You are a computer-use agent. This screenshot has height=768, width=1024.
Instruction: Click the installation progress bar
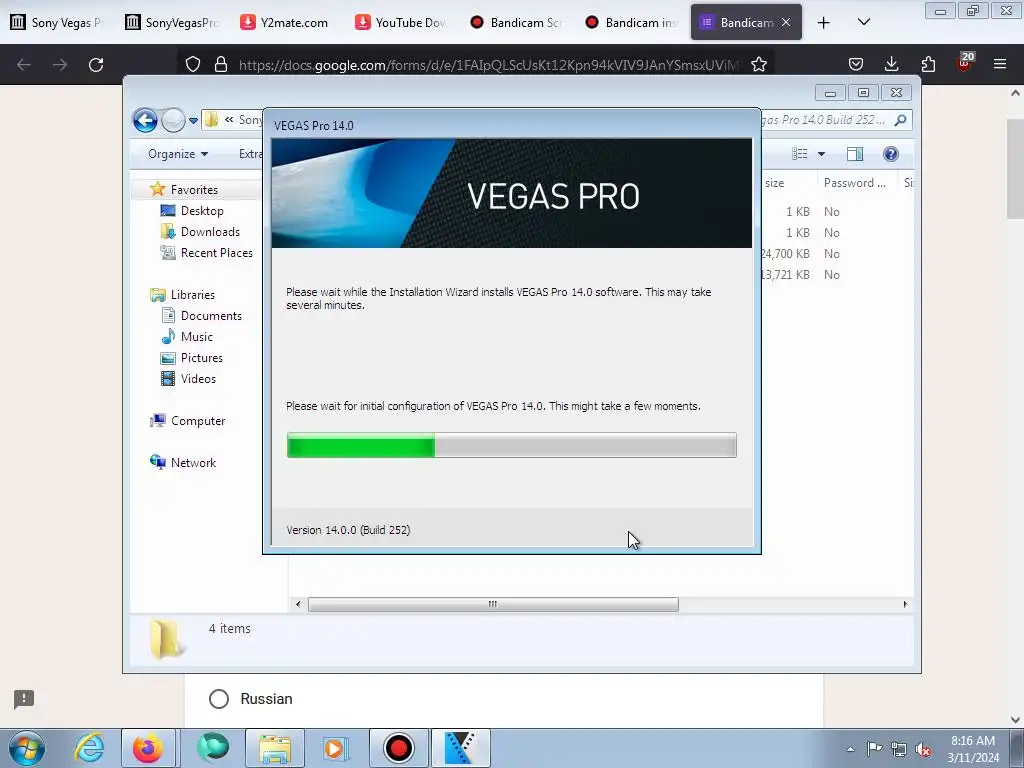tap(511, 445)
